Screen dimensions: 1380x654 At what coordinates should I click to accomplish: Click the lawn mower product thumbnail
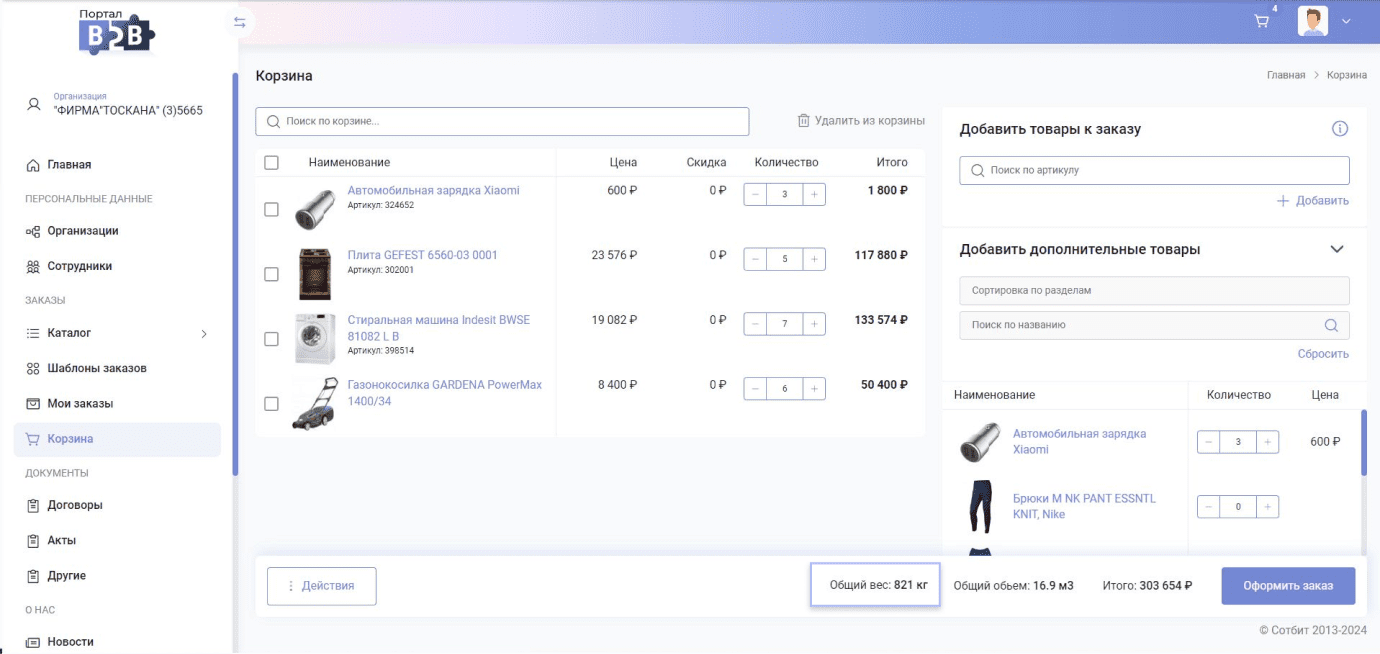point(314,403)
